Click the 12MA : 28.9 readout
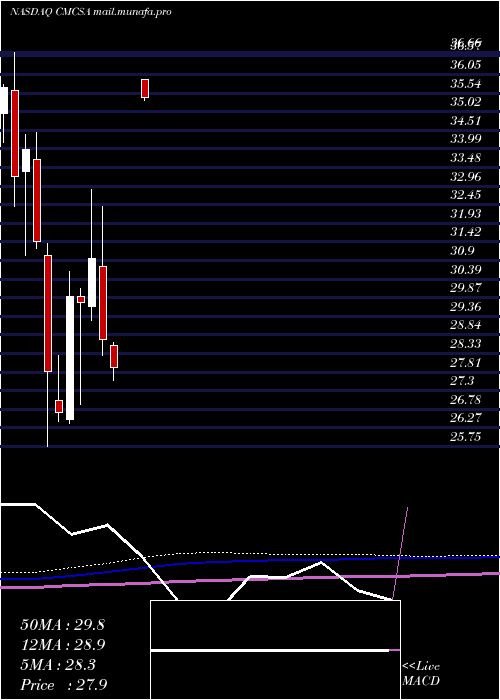 point(62,645)
